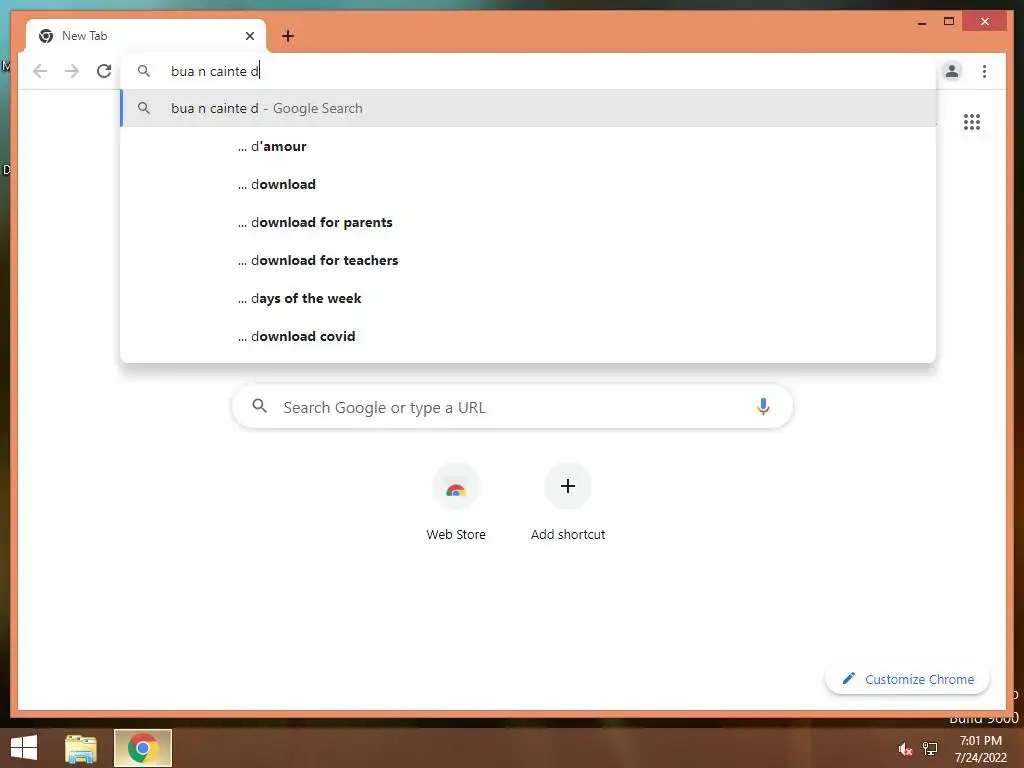Go forward using the forward arrow
The height and width of the screenshot is (768, 1024).
click(x=72, y=71)
